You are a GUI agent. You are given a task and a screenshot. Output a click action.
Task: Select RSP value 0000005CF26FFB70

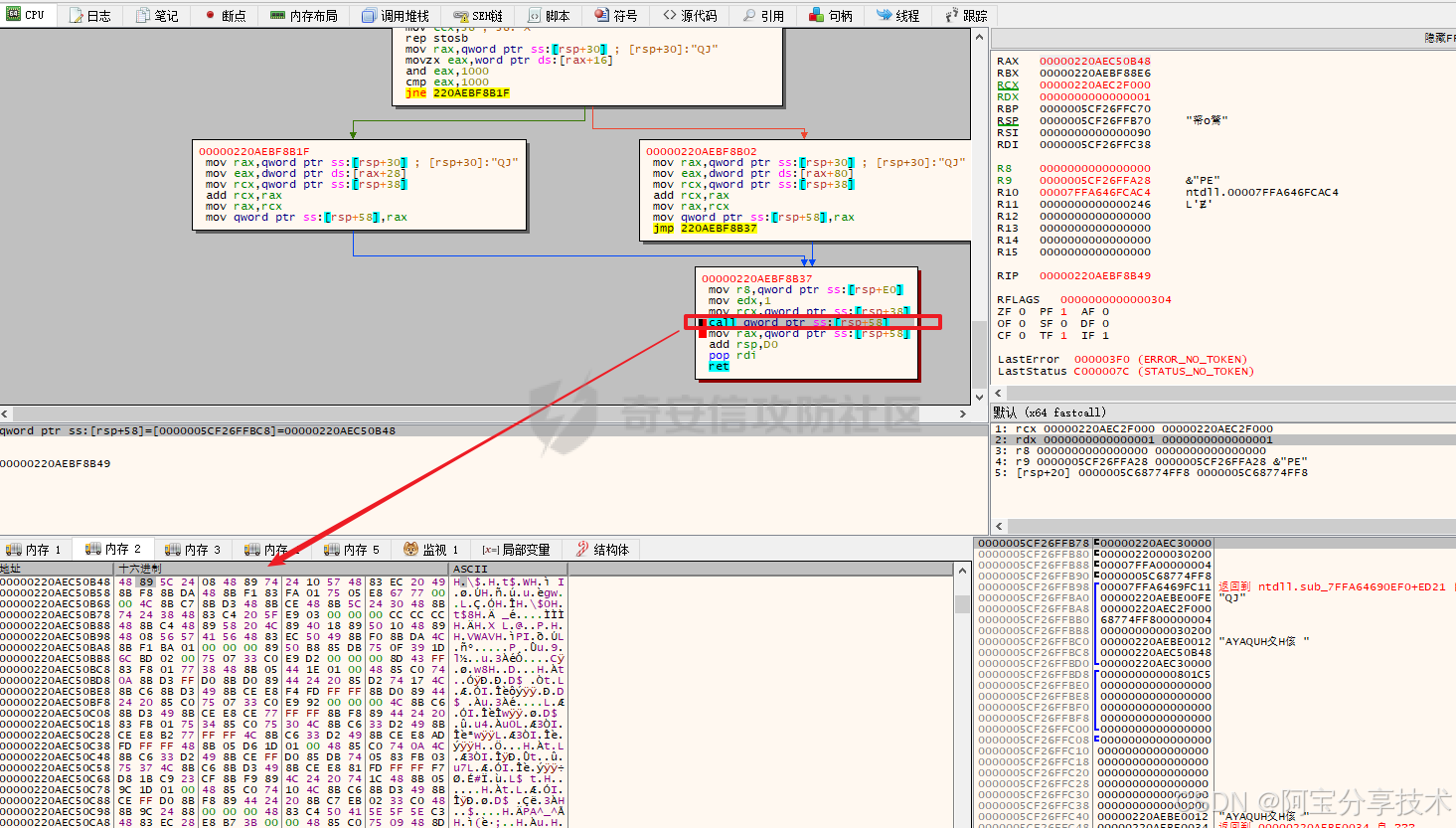(1095, 120)
